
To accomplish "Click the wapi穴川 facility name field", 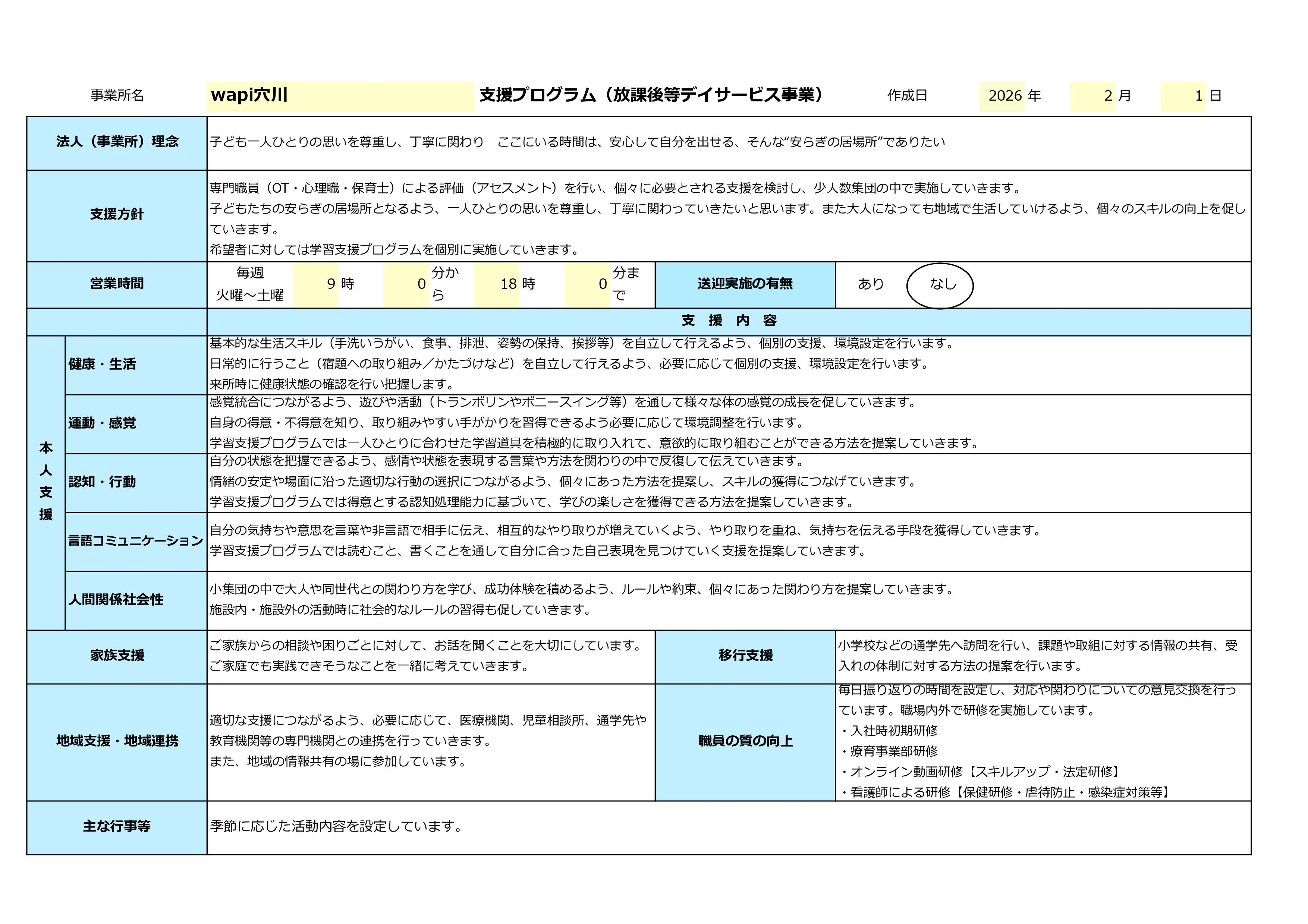I will coord(341,96).
